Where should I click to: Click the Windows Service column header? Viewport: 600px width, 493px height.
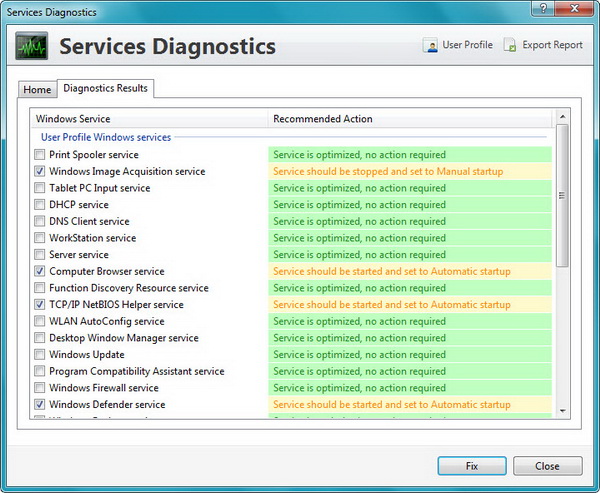(x=149, y=119)
